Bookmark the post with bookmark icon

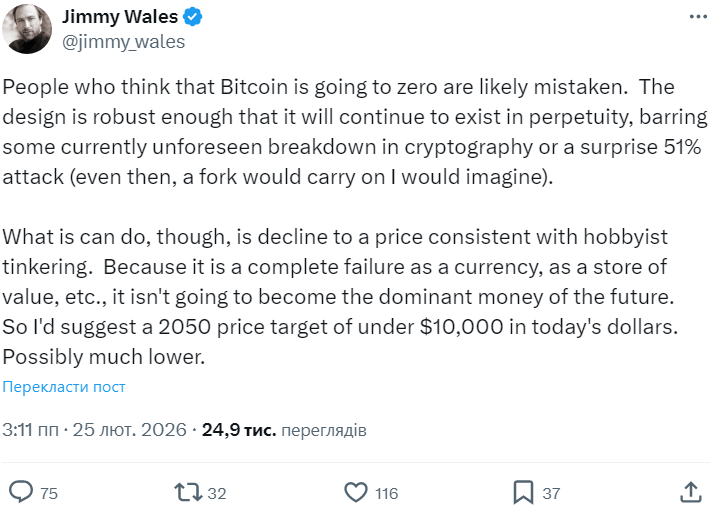pyautogui.click(x=523, y=492)
